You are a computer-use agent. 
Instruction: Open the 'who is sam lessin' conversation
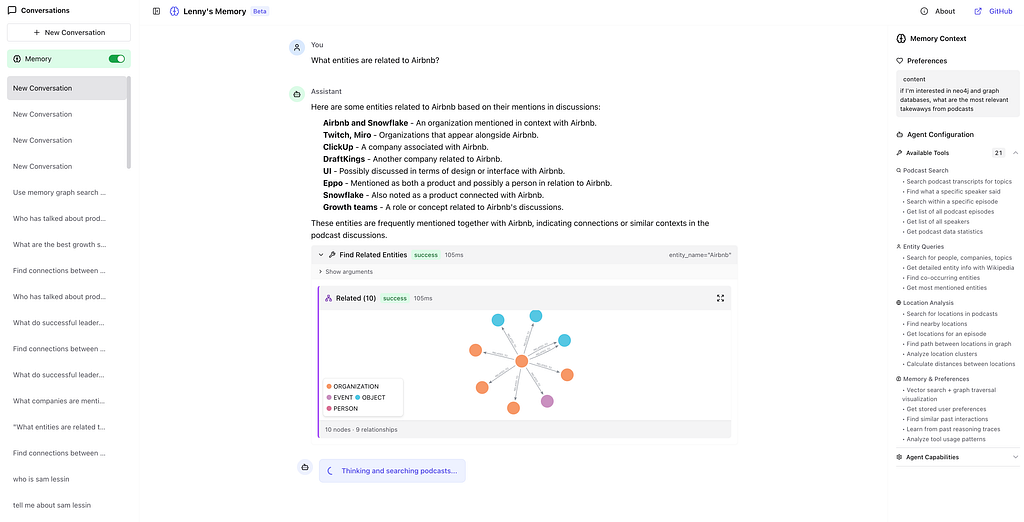point(42,479)
